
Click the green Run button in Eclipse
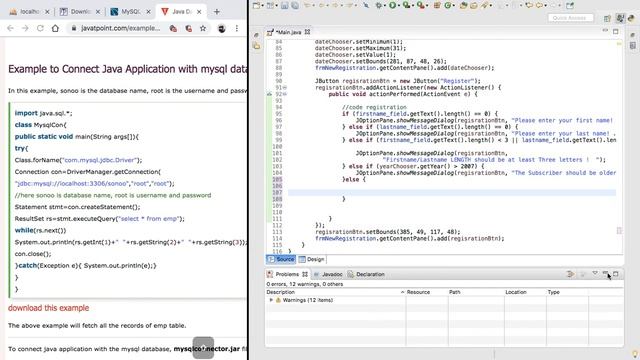pyautogui.click(x=392, y=5)
